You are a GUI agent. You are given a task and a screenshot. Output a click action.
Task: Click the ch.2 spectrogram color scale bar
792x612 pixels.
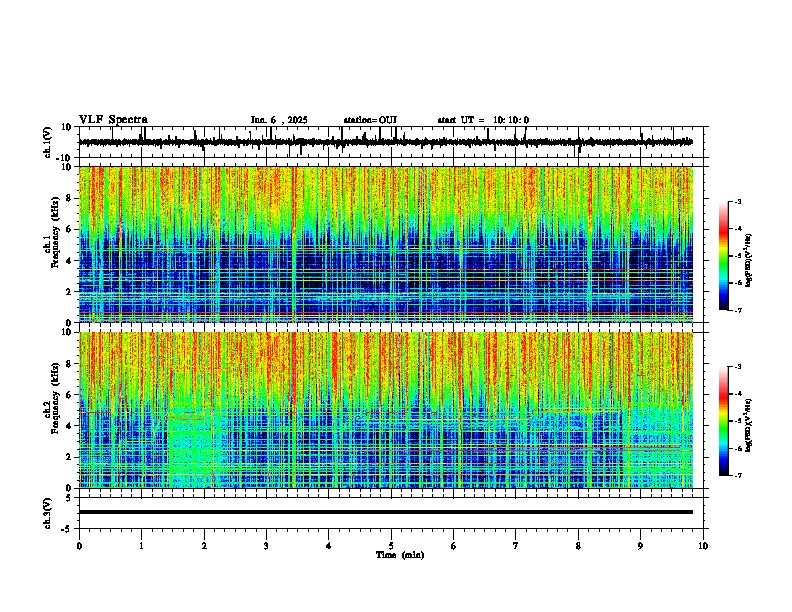coord(724,421)
